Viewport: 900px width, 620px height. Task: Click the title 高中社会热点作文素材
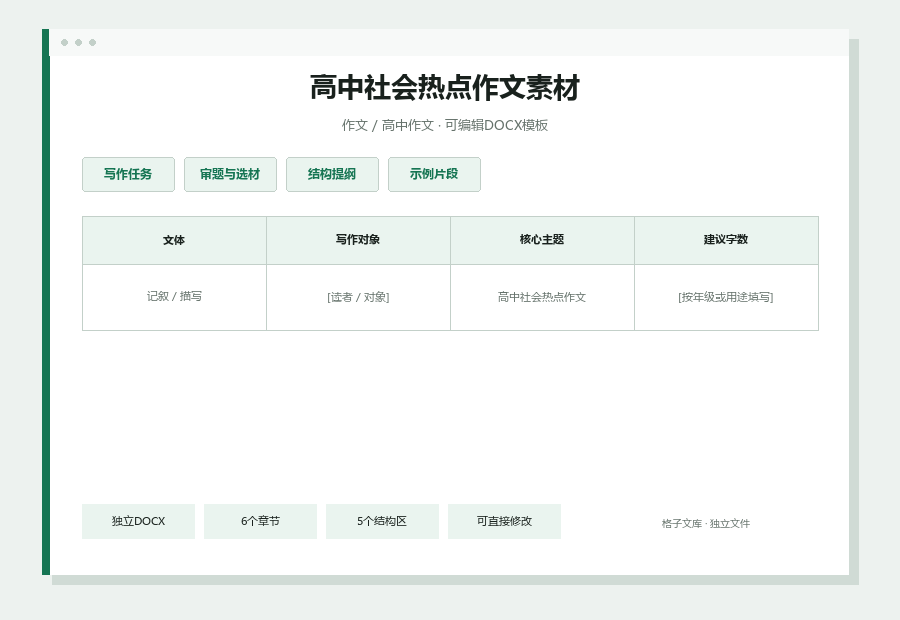(445, 88)
